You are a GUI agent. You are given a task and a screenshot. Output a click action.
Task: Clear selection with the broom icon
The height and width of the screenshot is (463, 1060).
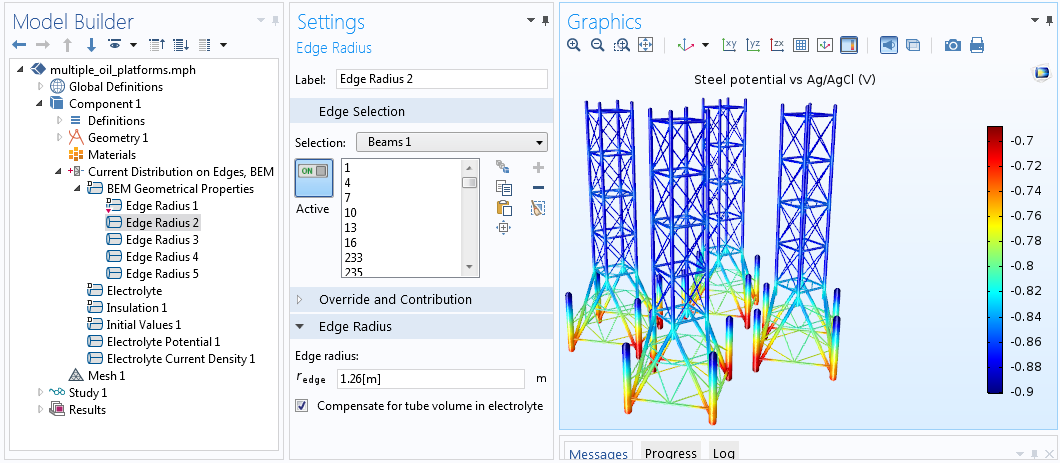coord(538,208)
